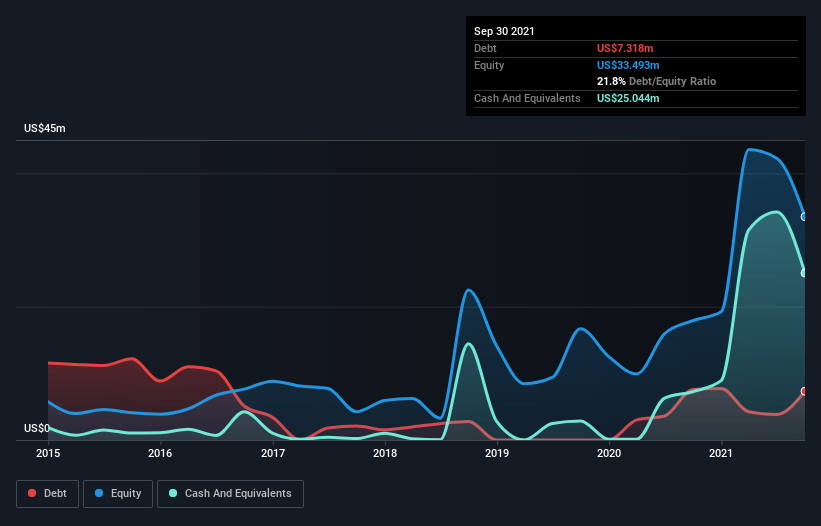Viewport: 821px width, 526px height.
Task: Click the 2017 axis label
Action: click(x=273, y=453)
